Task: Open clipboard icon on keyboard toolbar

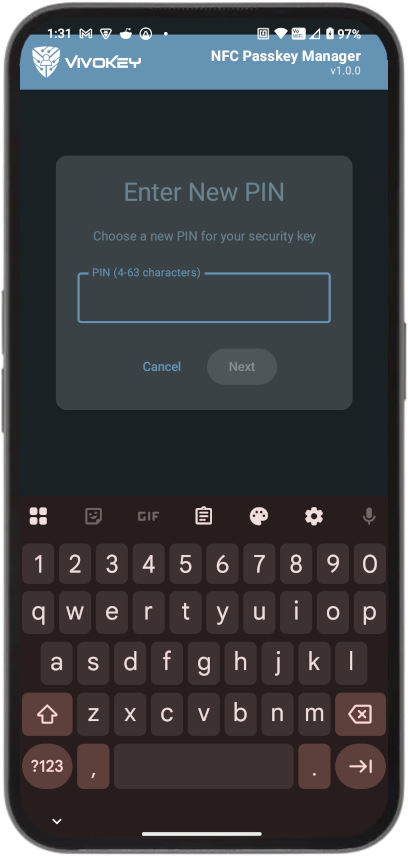Action: point(204,516)
